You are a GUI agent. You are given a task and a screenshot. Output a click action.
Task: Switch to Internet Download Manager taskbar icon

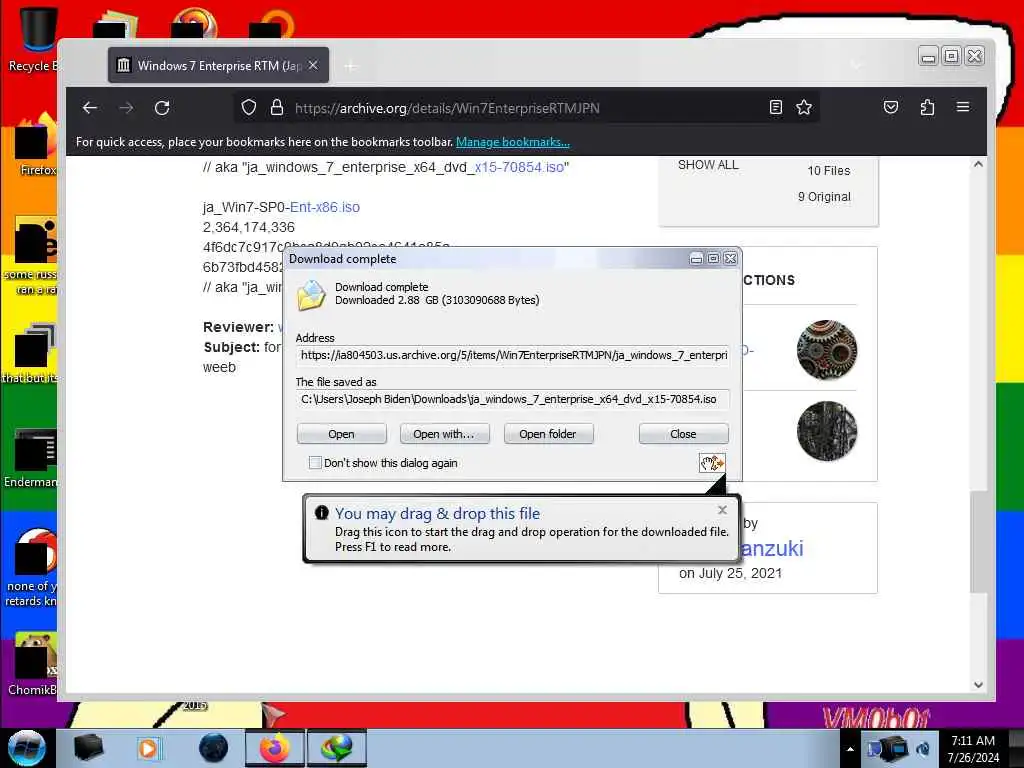pos(336,748)
